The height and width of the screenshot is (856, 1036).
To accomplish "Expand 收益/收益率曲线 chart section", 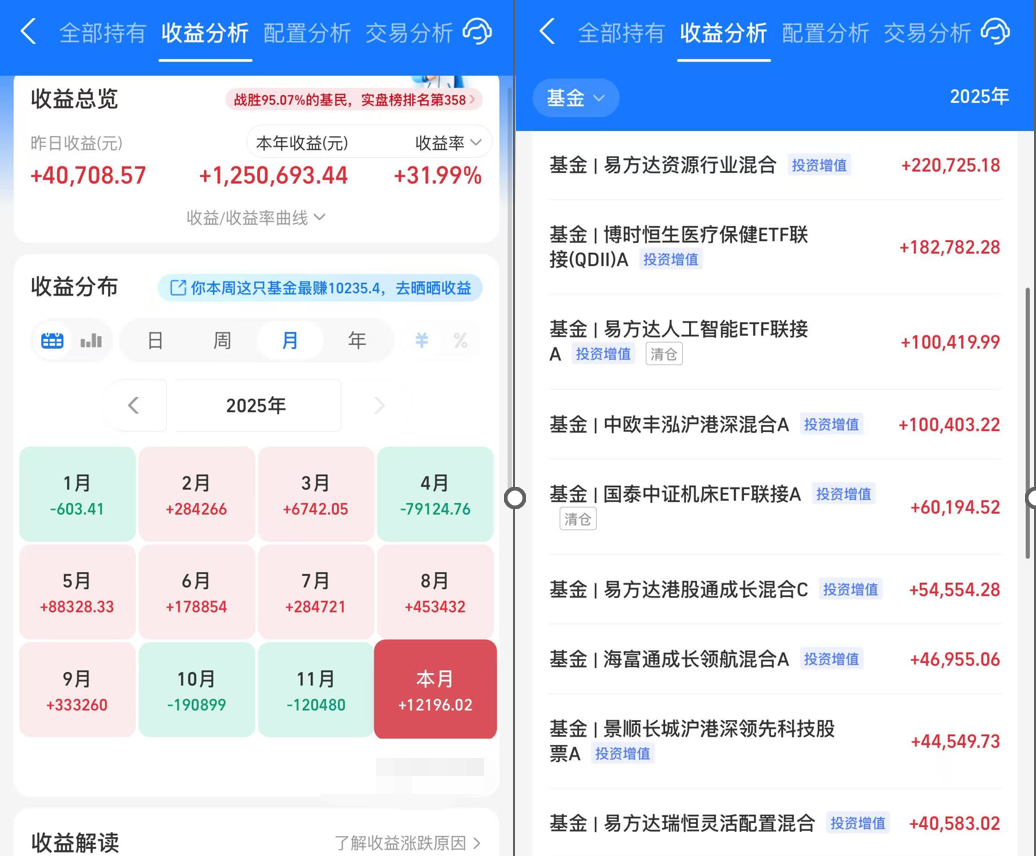I will coord(256,217).
